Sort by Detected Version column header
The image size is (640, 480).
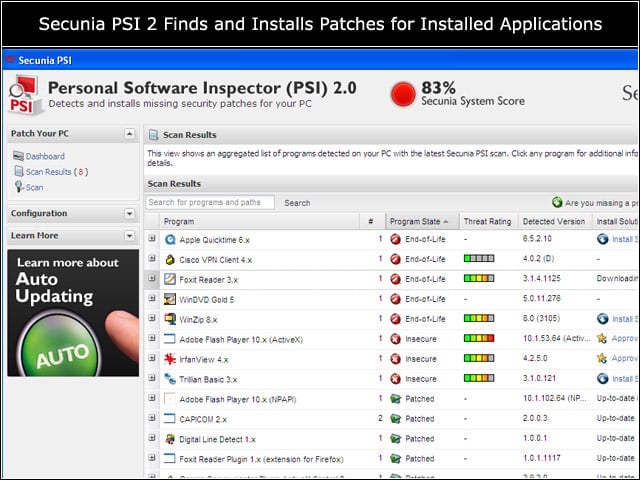coord(553,221)
